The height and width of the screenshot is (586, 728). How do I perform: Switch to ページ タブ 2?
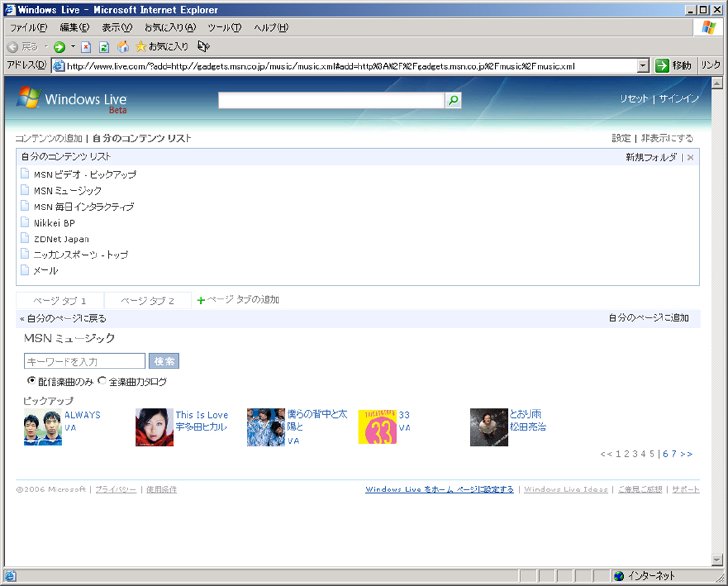[147, 300]
